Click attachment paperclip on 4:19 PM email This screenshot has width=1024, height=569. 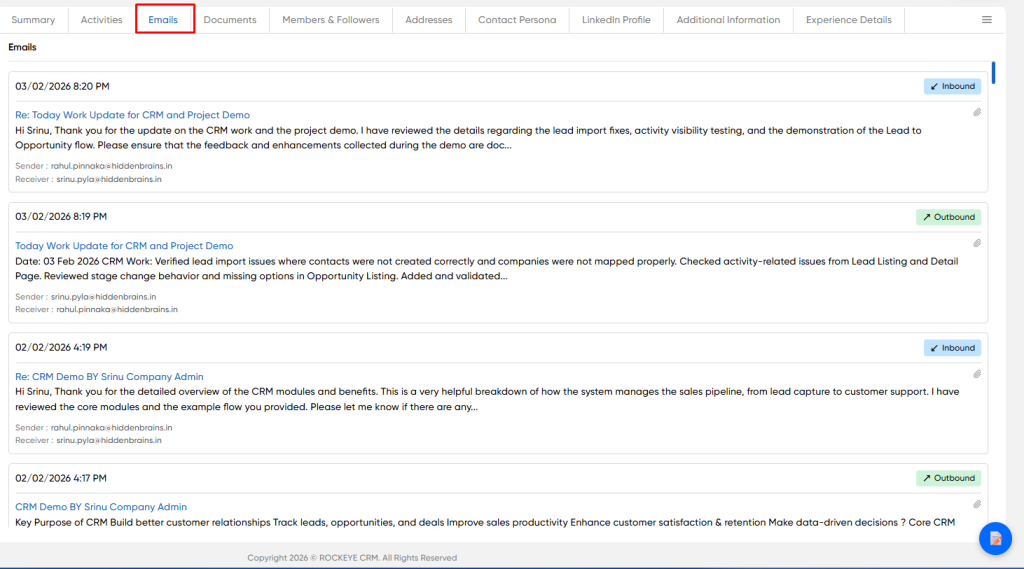[x=977, y=374]
